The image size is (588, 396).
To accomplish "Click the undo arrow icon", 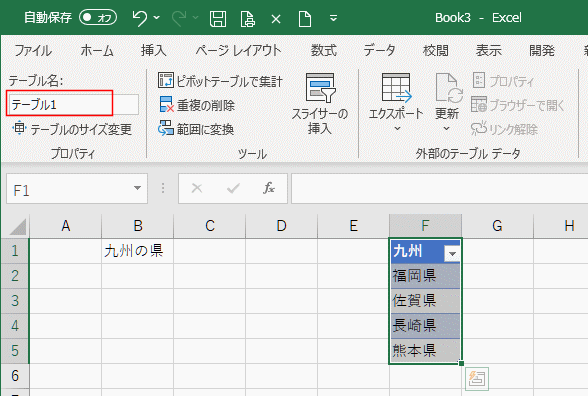I will click(140, 18).
